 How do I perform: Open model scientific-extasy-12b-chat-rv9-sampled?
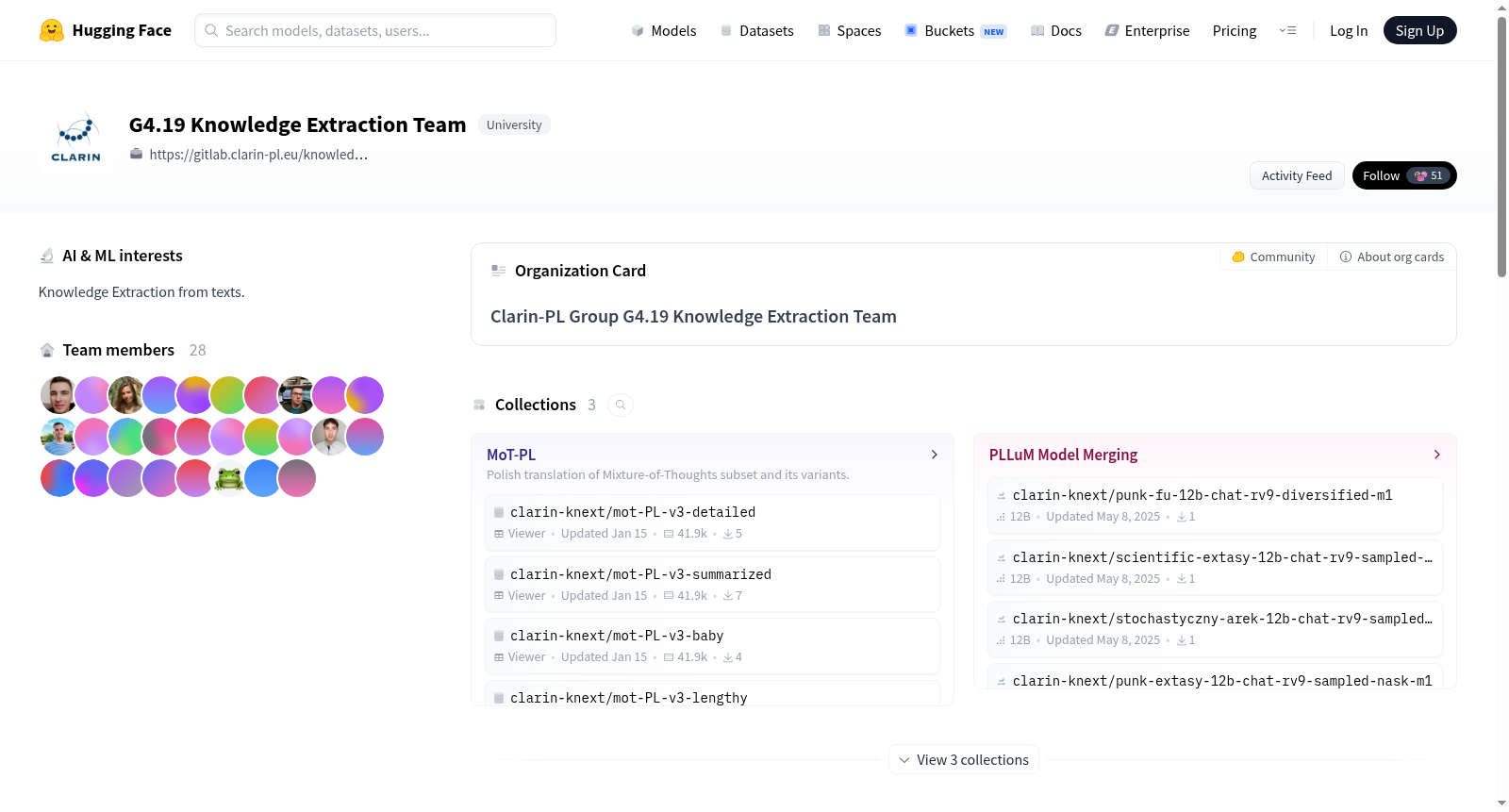(x=1215, y=568)
